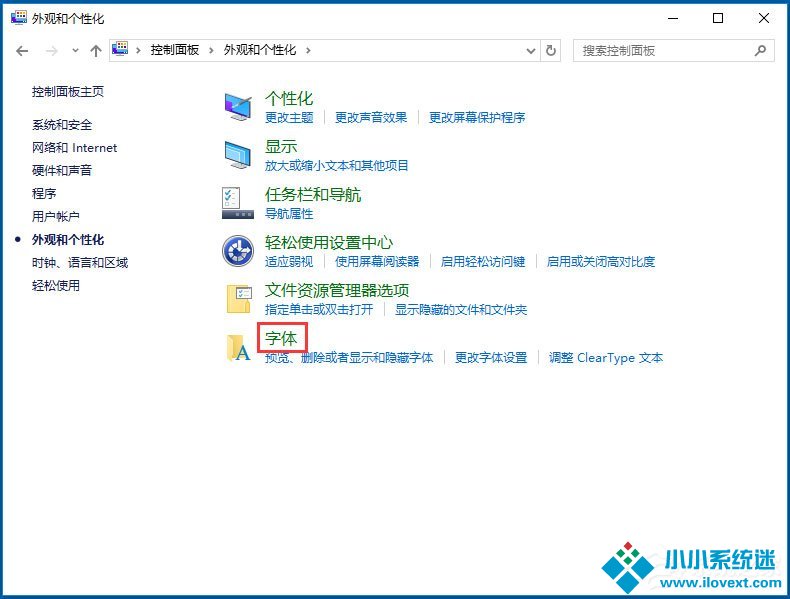The width and height of the screenshot is (790, 599).
Task: Go up one level arrow
Action: (x=96, y=51)
